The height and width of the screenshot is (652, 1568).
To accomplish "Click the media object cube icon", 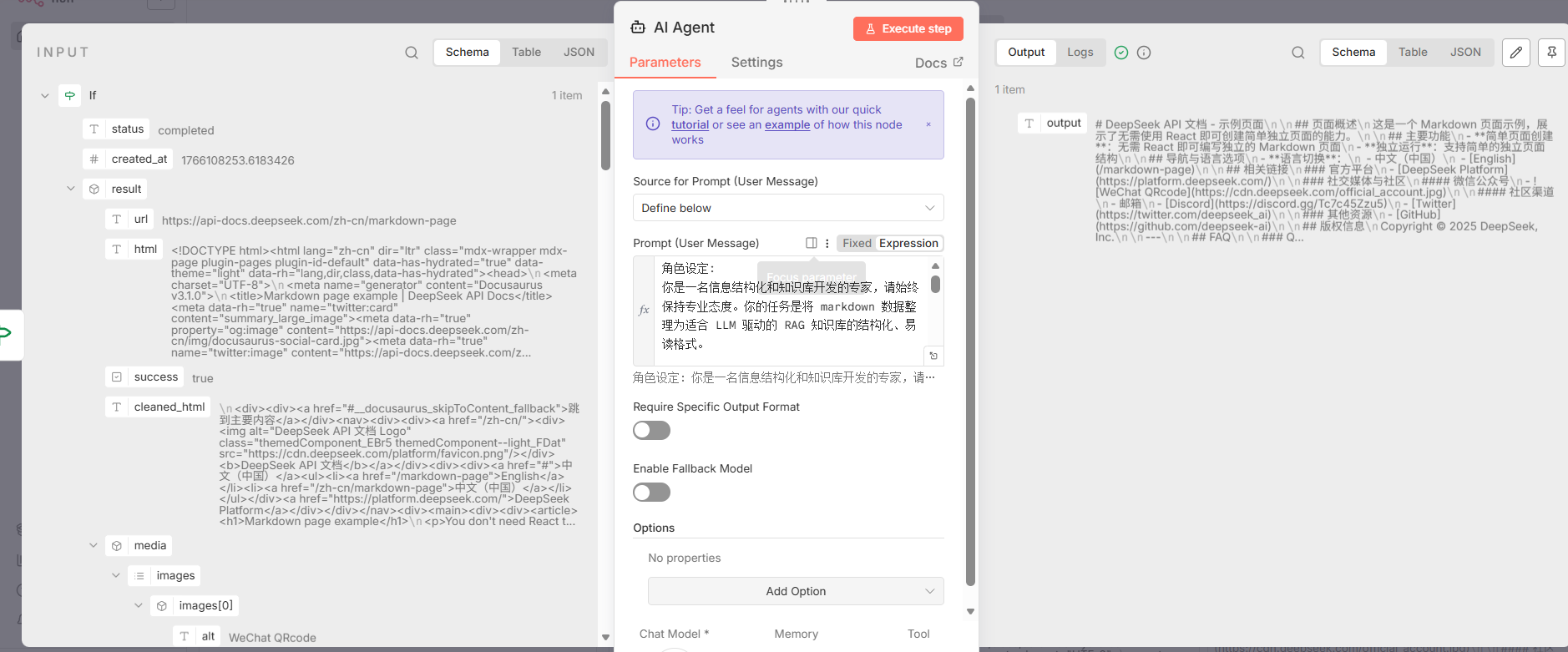I will (117, 546).
